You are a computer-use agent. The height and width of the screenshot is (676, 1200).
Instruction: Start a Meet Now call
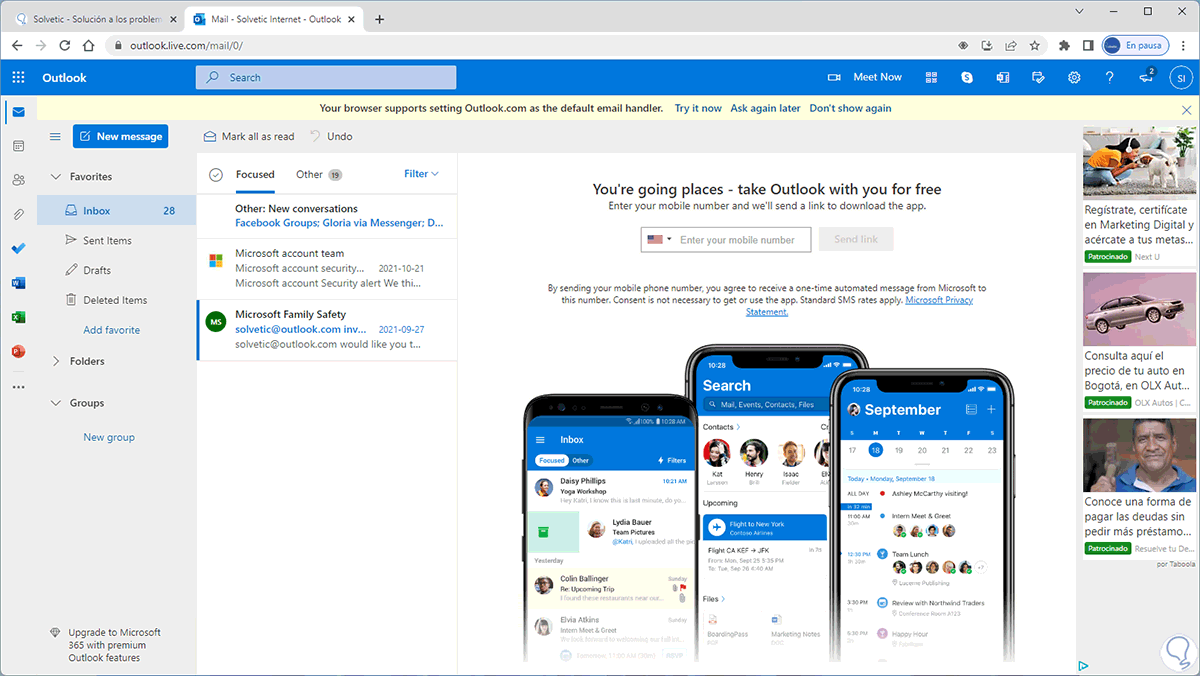(865, 77)
